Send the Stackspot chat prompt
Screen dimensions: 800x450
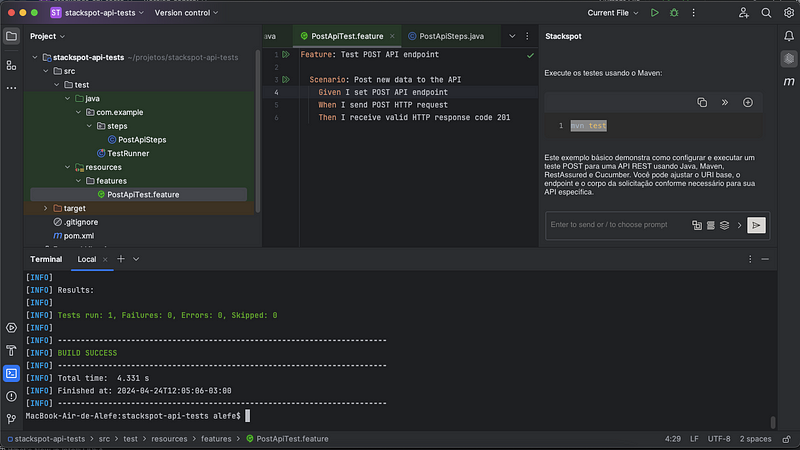pos(756,225)
